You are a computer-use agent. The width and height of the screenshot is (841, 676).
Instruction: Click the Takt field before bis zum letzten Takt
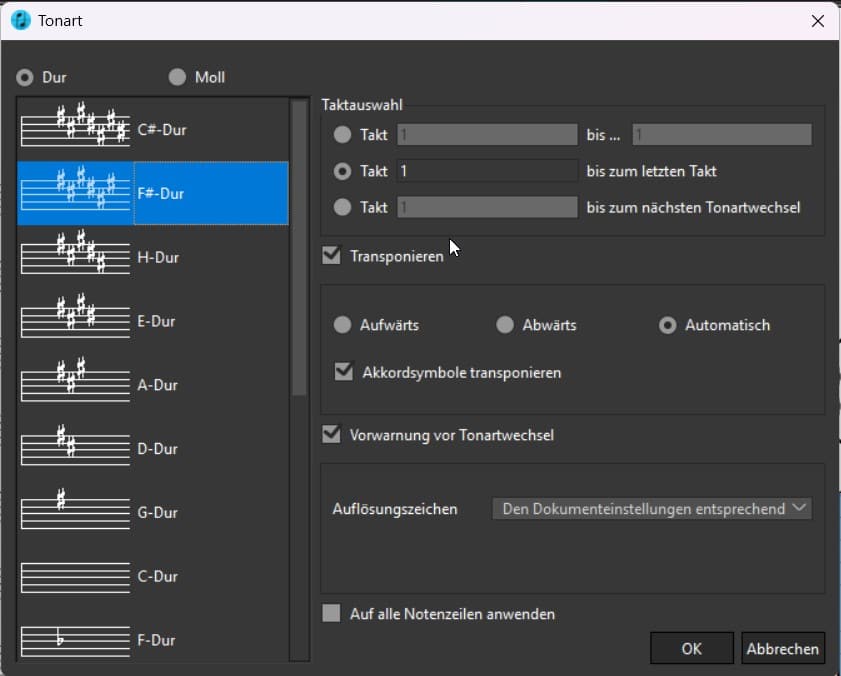point(487,171)
